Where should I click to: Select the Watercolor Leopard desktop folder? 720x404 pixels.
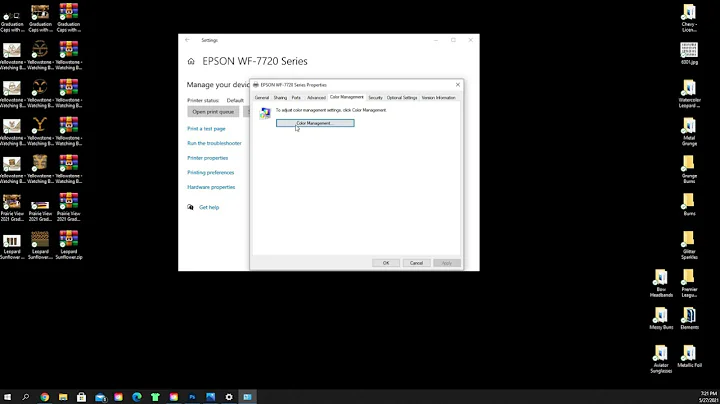pos(689,94)
